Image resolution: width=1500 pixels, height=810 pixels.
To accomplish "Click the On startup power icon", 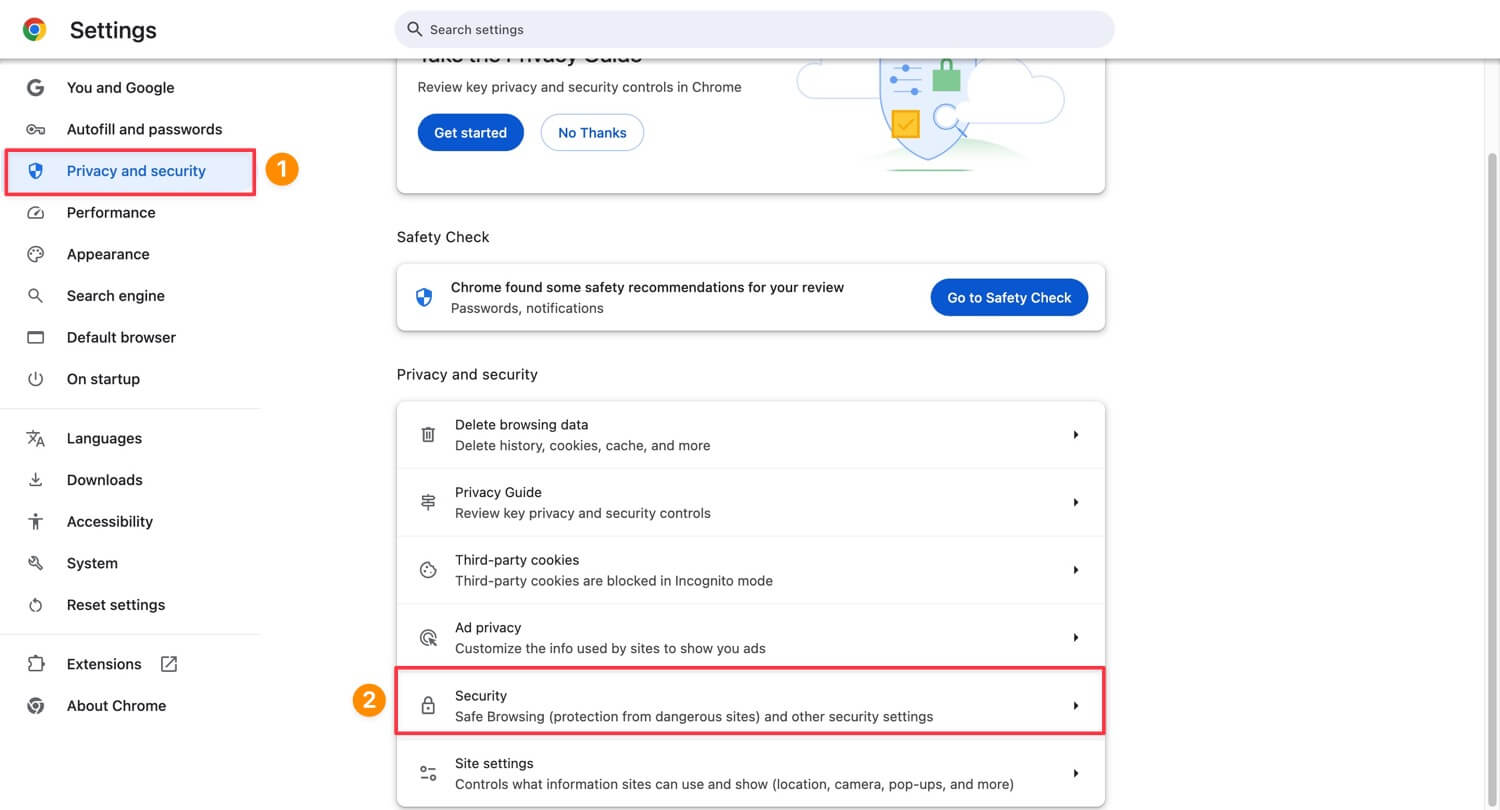I will [35, 379].
